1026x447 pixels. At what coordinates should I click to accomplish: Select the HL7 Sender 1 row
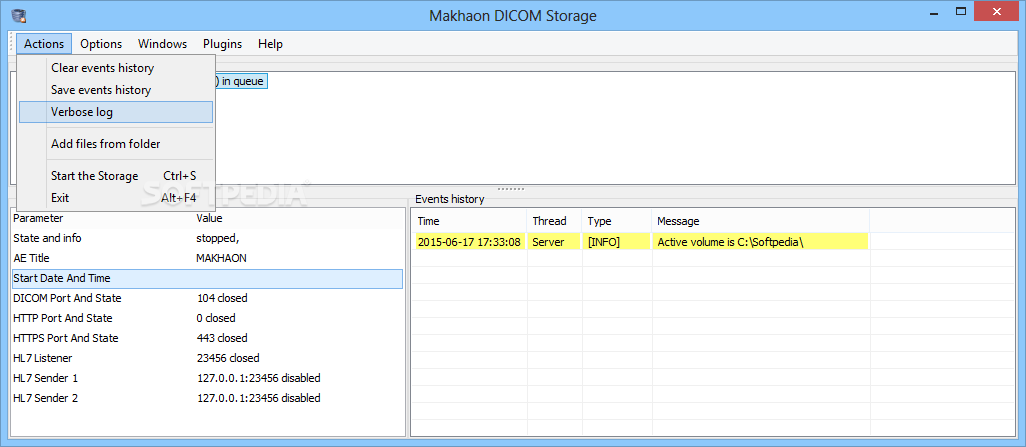(207, 378)
